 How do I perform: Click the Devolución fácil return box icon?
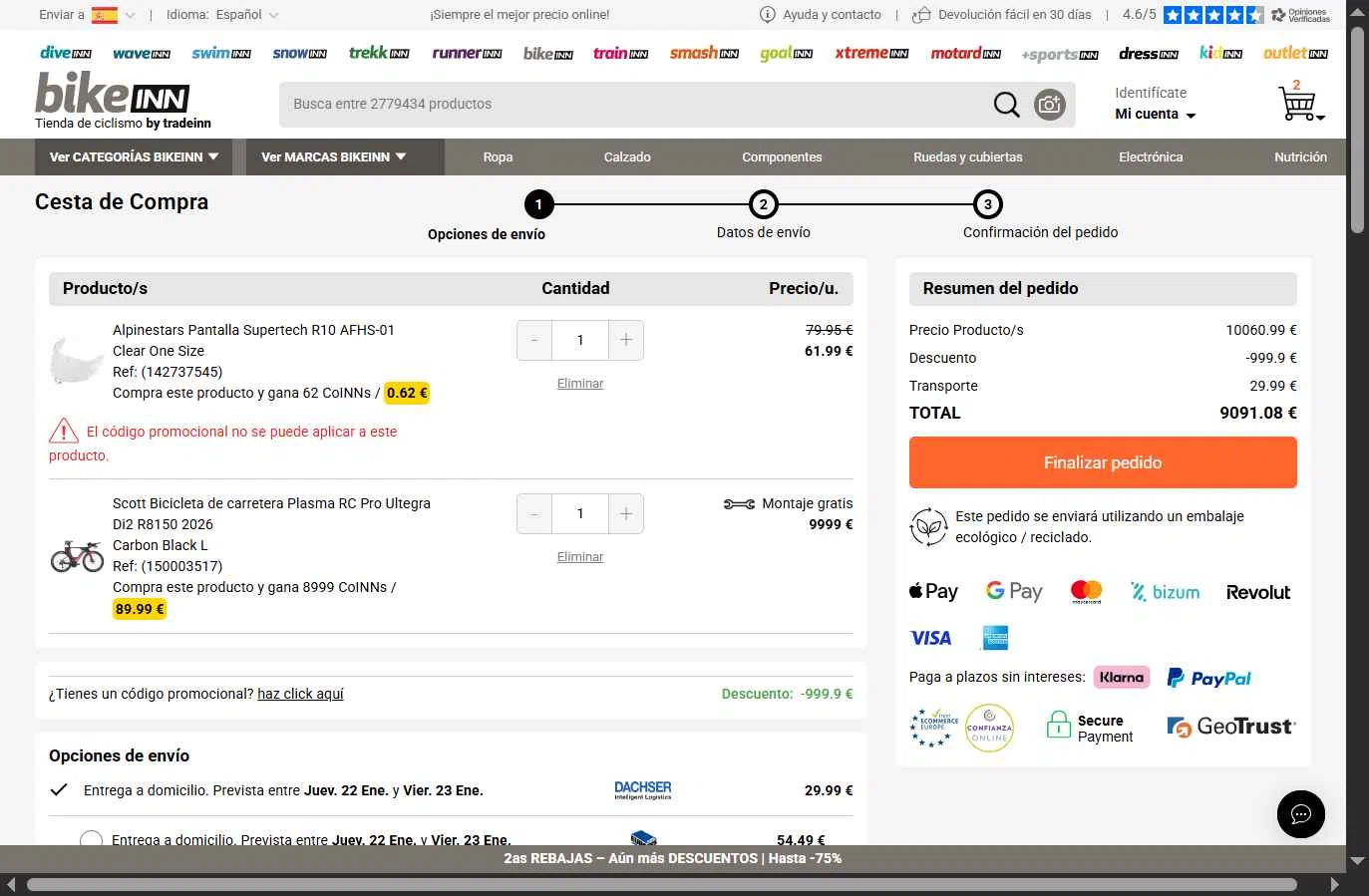click(922, 14)
